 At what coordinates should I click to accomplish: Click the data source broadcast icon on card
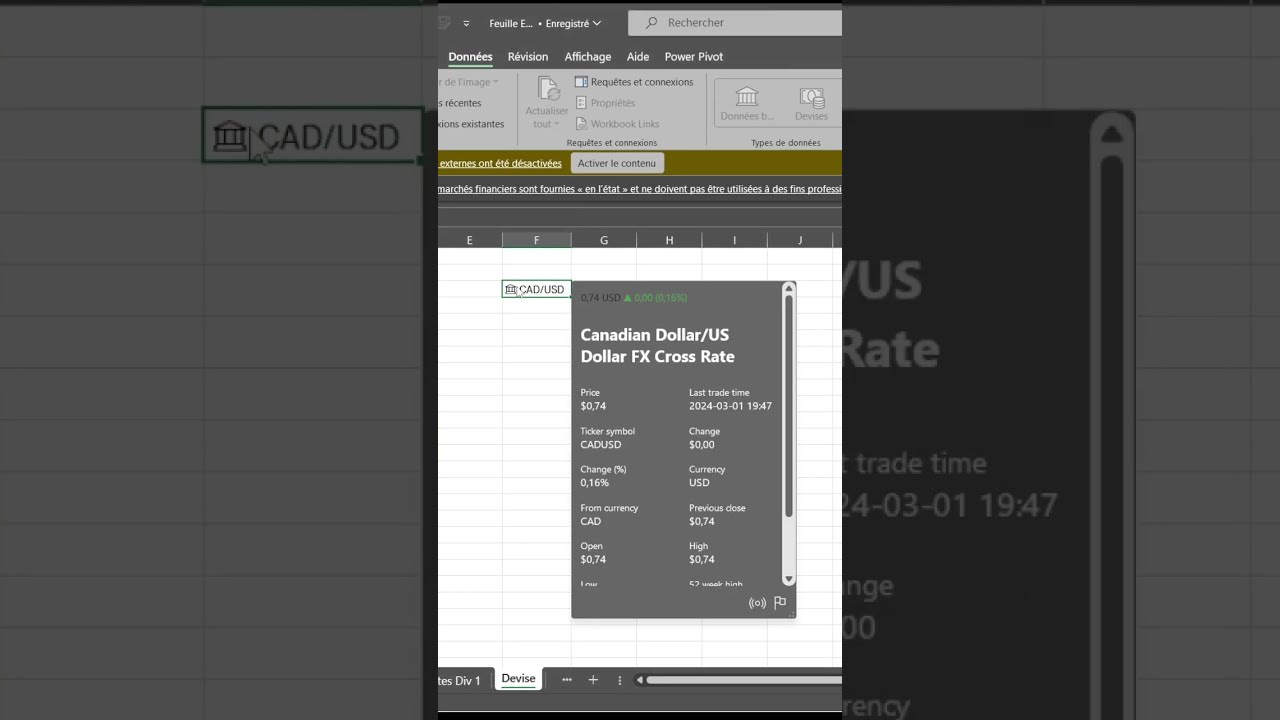[757, 603]
